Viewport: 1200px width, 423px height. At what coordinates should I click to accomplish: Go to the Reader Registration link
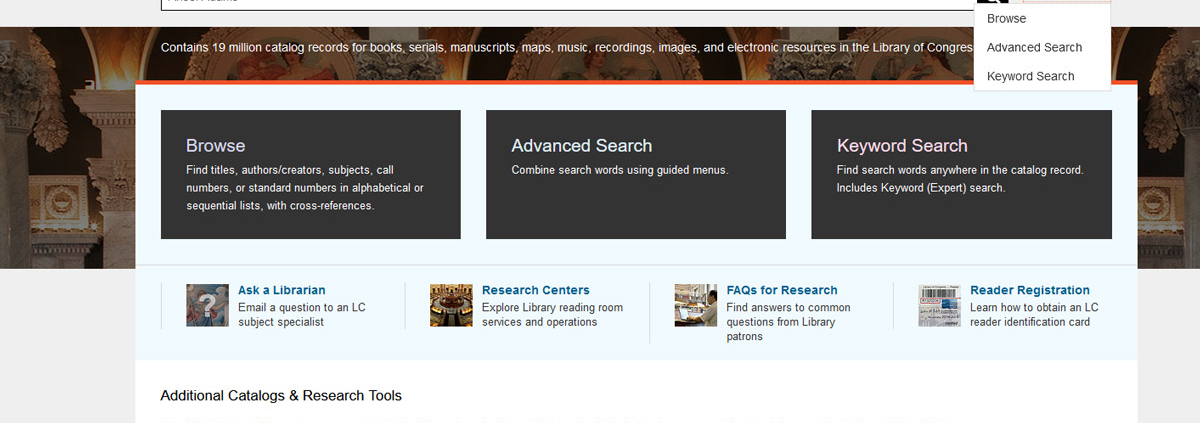pos(1030,290)
